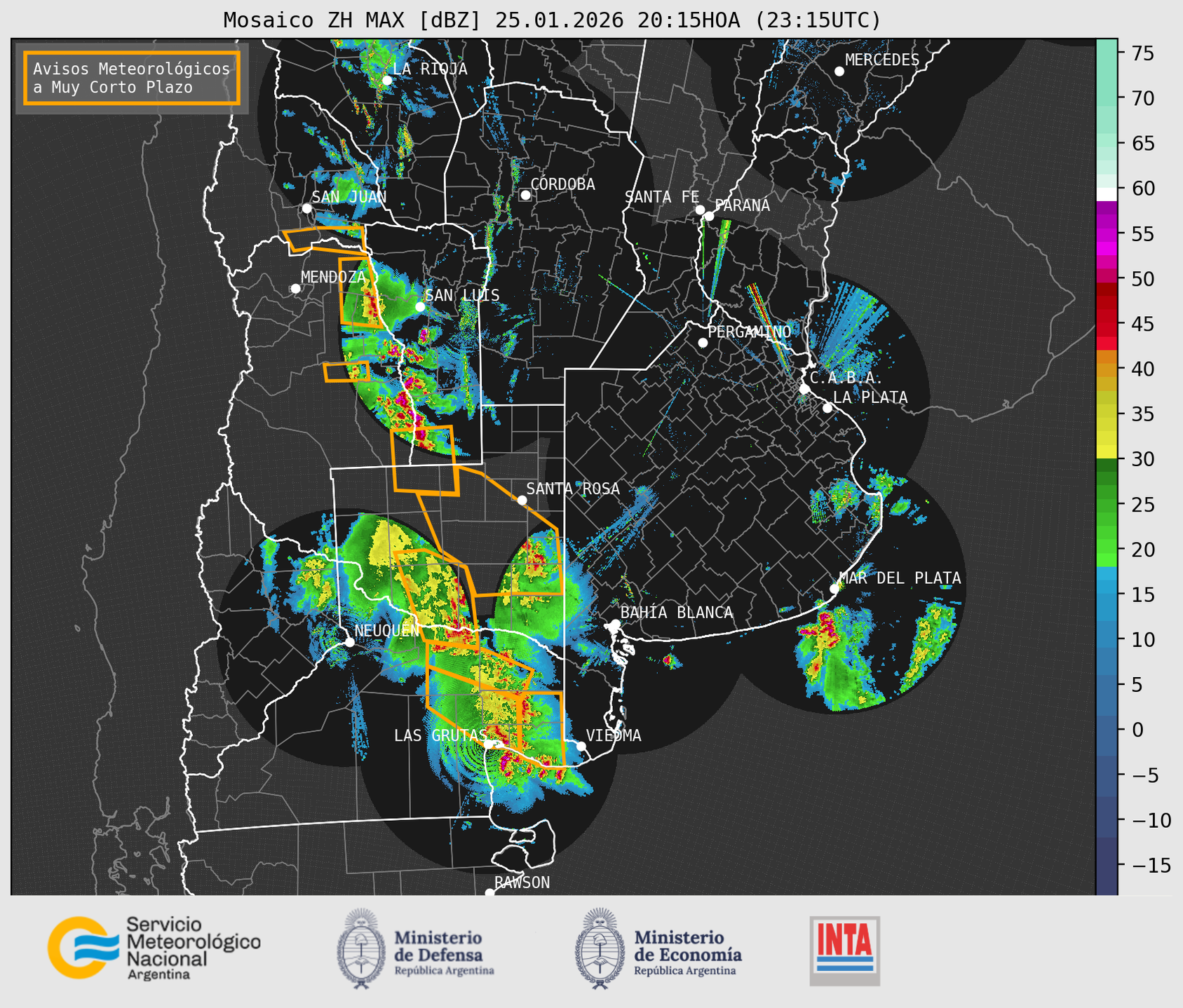Click the INTA logo
This screenshot has height=1008, width=1183.
[x=845, y=951]
